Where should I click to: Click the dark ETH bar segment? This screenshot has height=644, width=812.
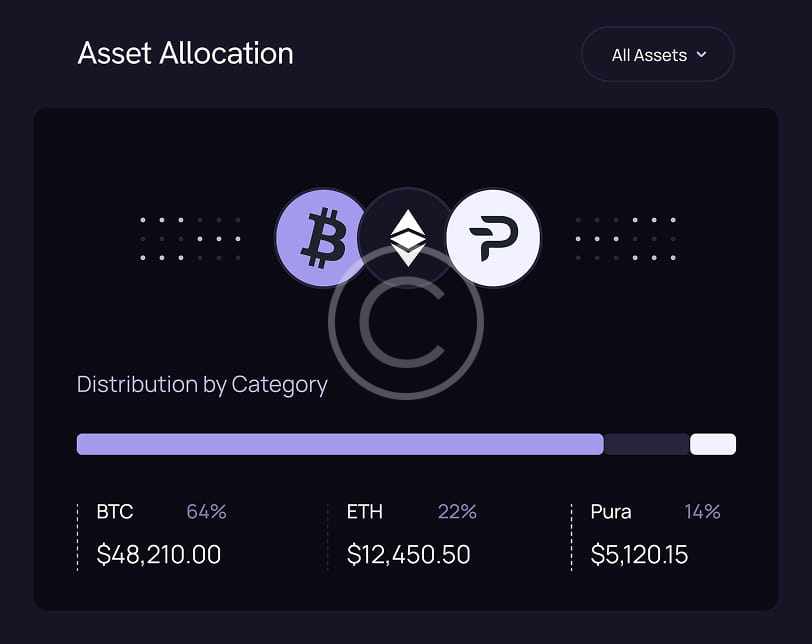[x=646, y=444]
